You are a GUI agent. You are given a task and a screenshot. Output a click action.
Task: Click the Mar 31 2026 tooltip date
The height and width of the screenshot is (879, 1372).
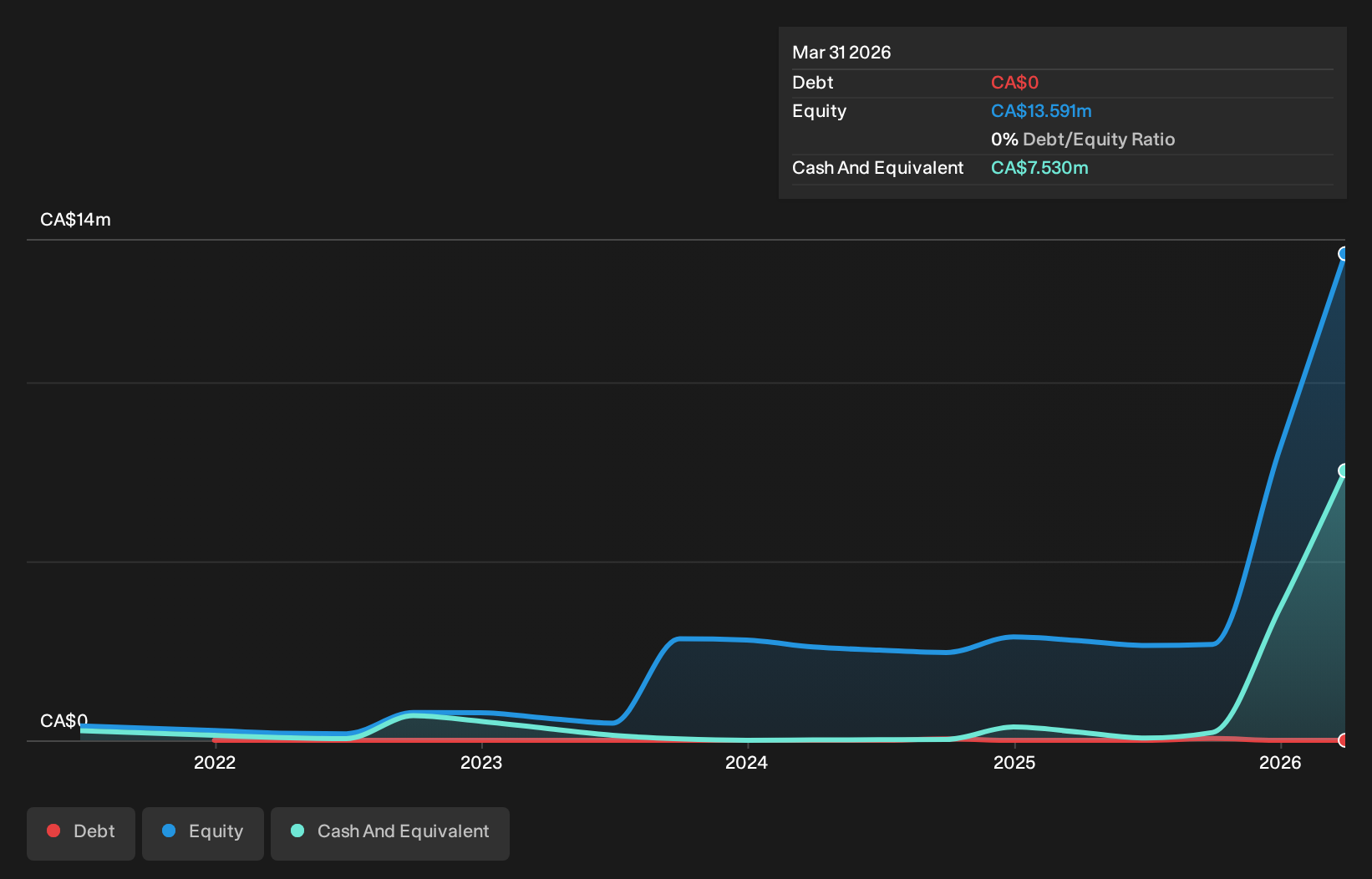841,53
